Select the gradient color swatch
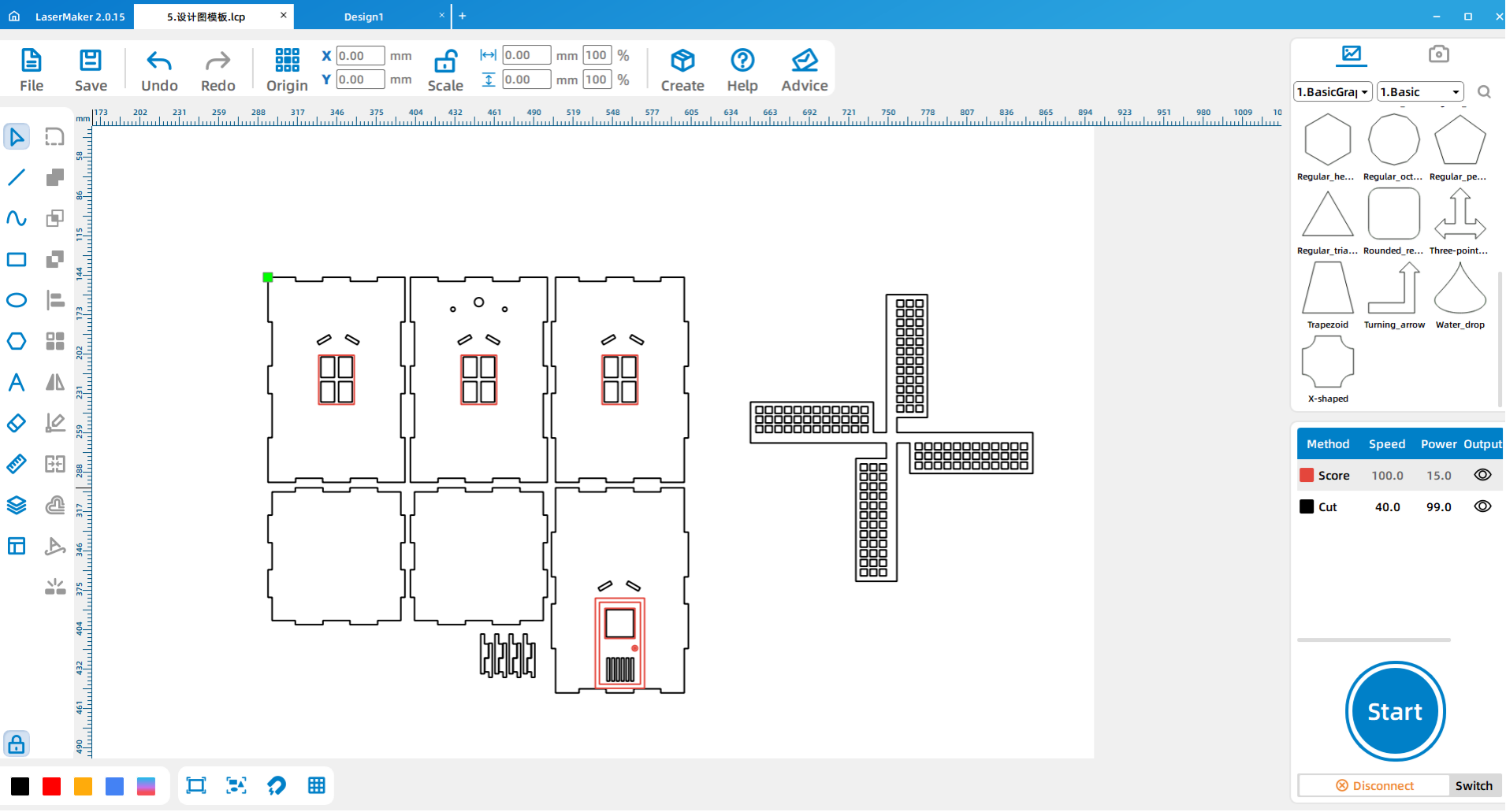This screenshot has height=812, width=1506. 146,786
